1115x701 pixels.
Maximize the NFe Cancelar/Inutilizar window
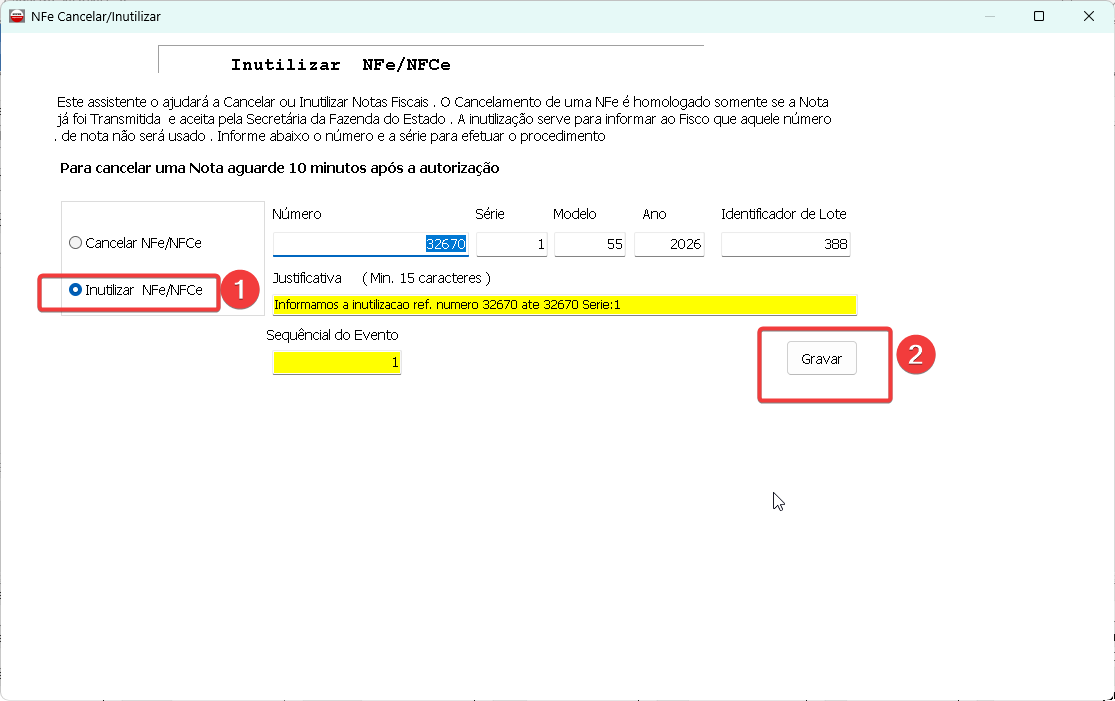click(x=1039, y=17)
